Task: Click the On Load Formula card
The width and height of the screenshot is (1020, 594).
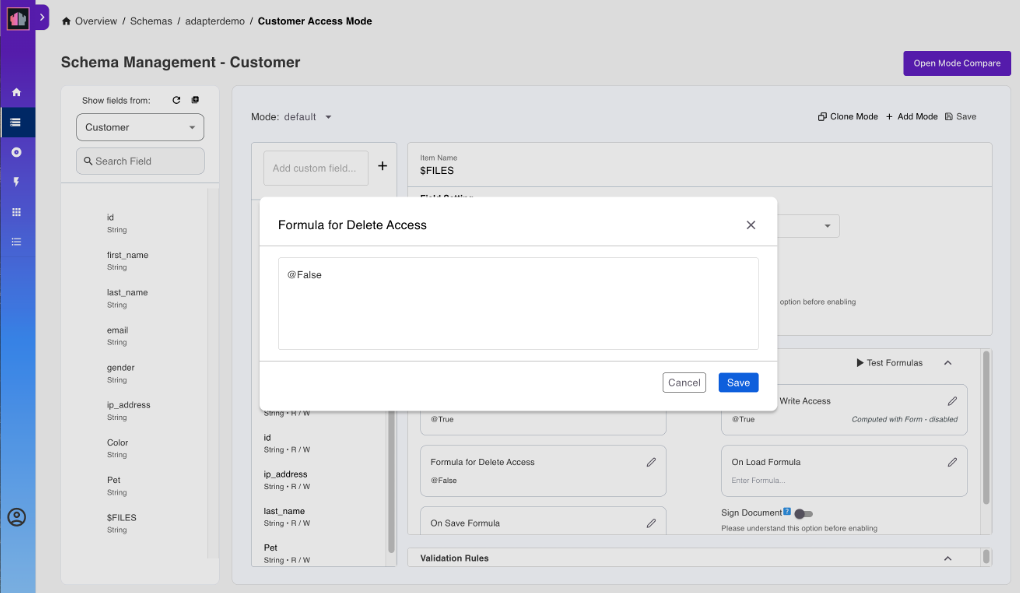Action: click(844, 471)
